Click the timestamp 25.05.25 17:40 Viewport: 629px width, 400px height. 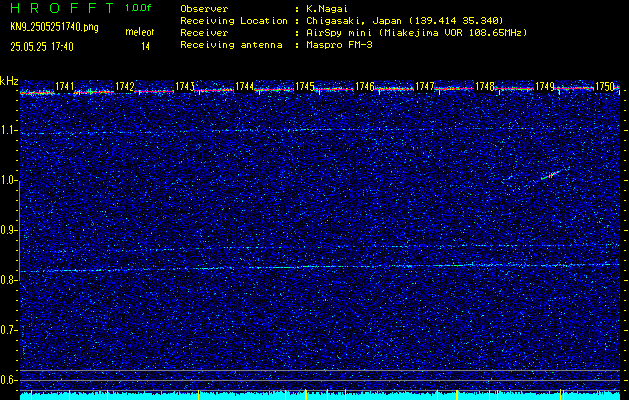click(42, 47)
